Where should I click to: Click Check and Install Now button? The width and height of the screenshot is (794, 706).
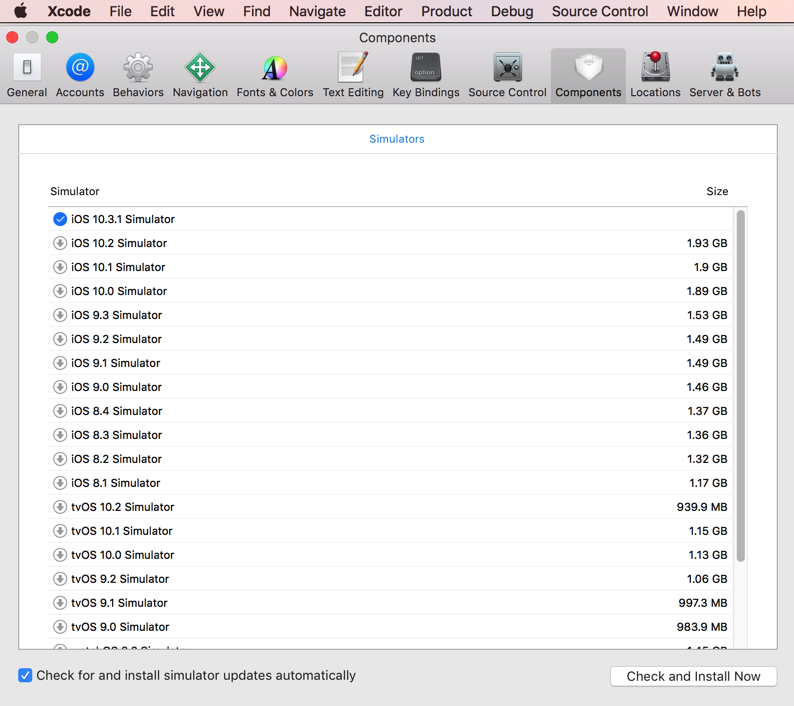point(693,676)
